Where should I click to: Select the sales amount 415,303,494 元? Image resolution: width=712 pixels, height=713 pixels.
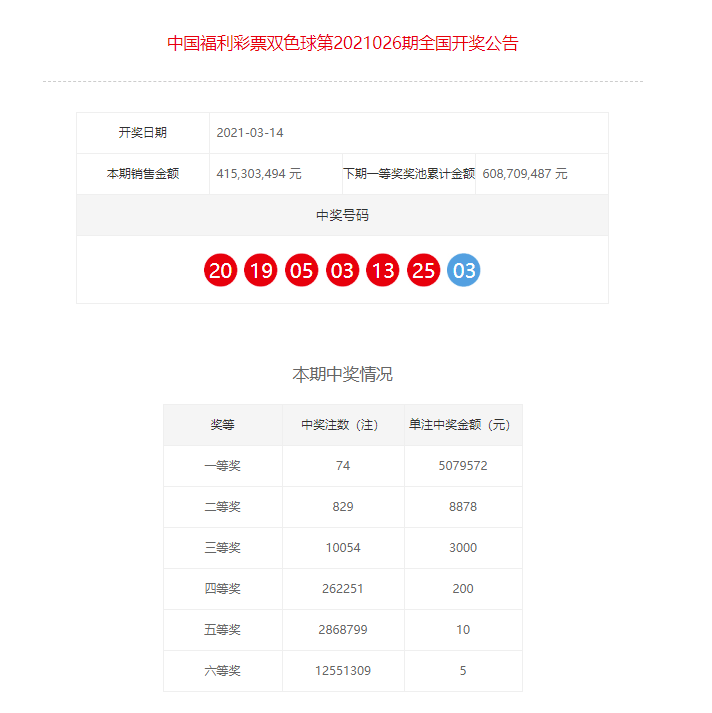[x=259, y=174]
